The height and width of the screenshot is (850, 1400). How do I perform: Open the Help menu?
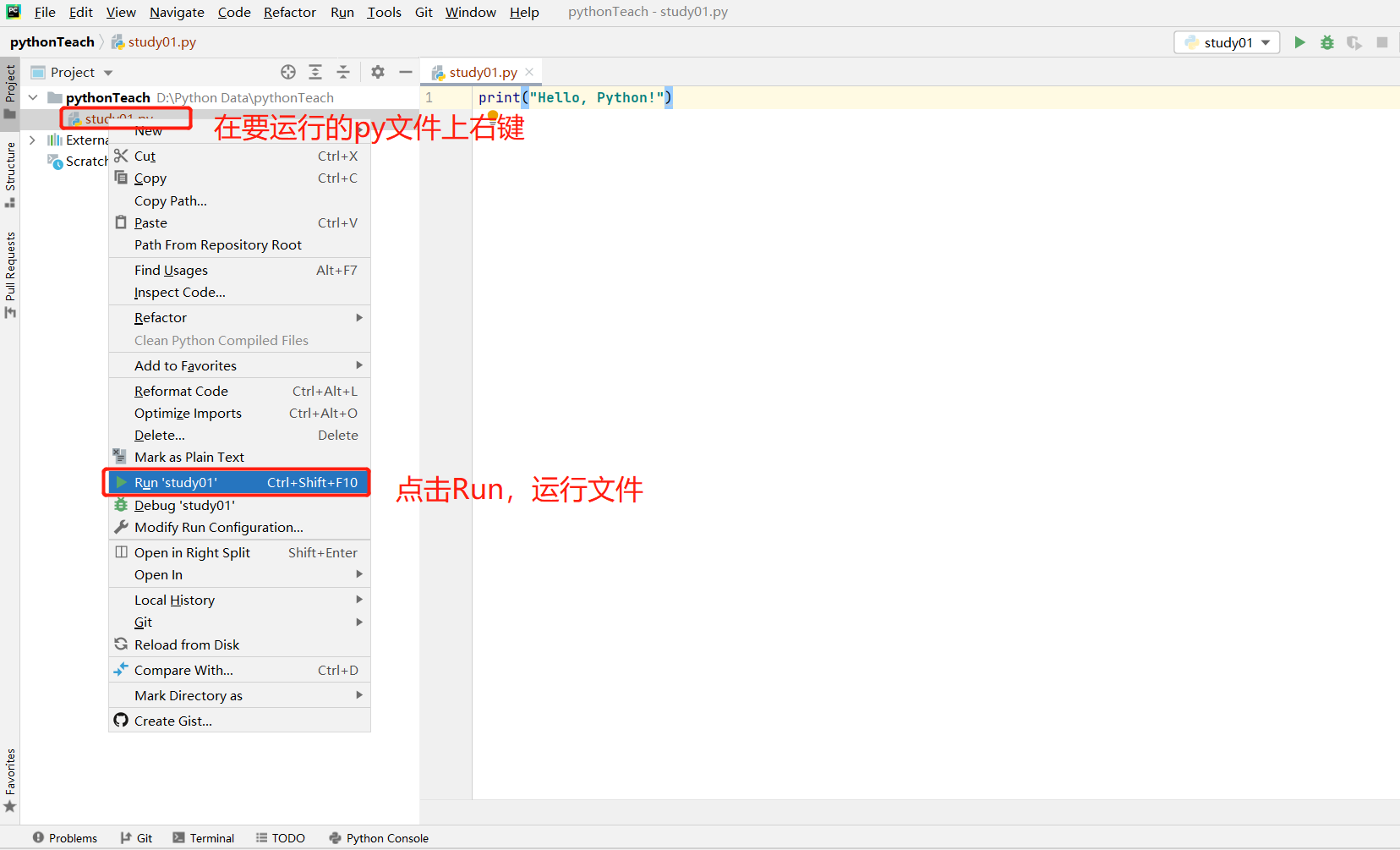coord(524,12)
